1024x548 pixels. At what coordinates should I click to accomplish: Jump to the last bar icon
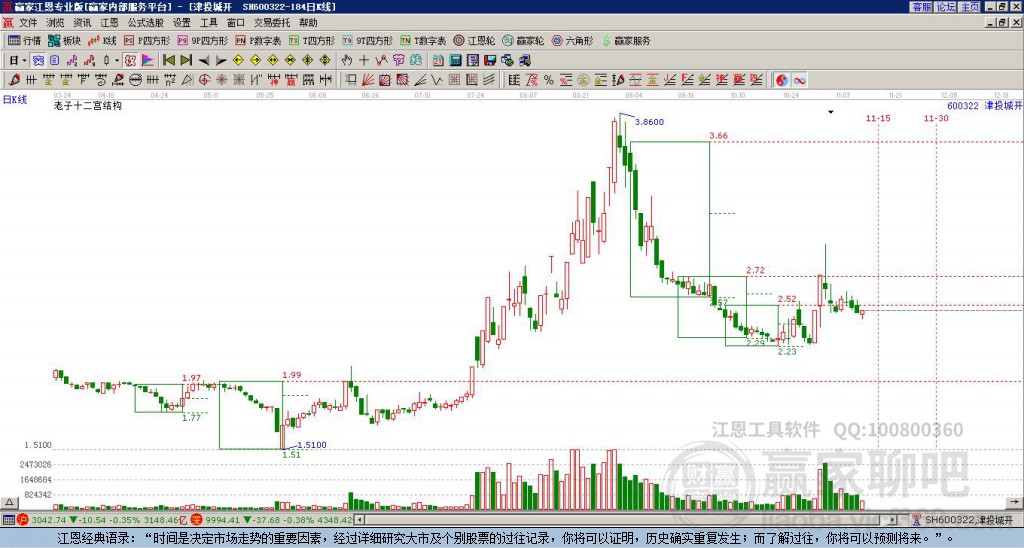click(x=186, y=61)
